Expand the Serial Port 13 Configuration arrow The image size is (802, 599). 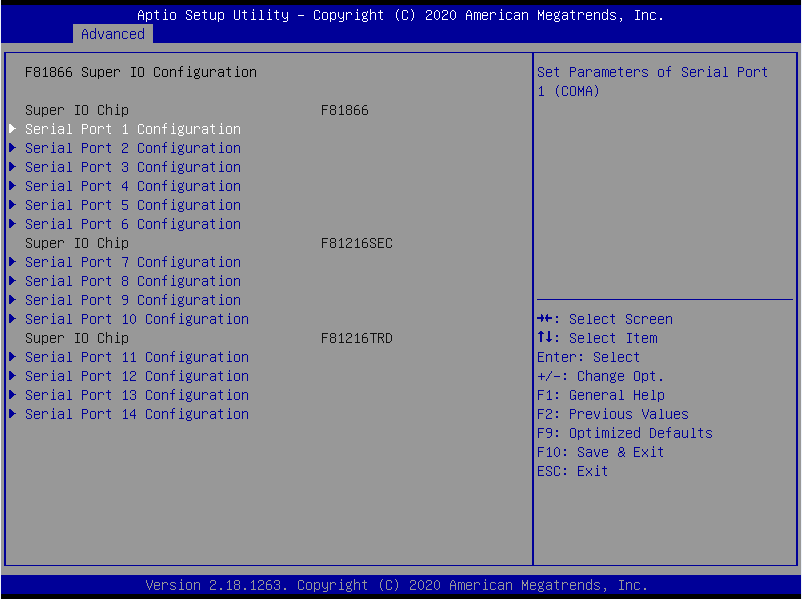coord(13,395)
